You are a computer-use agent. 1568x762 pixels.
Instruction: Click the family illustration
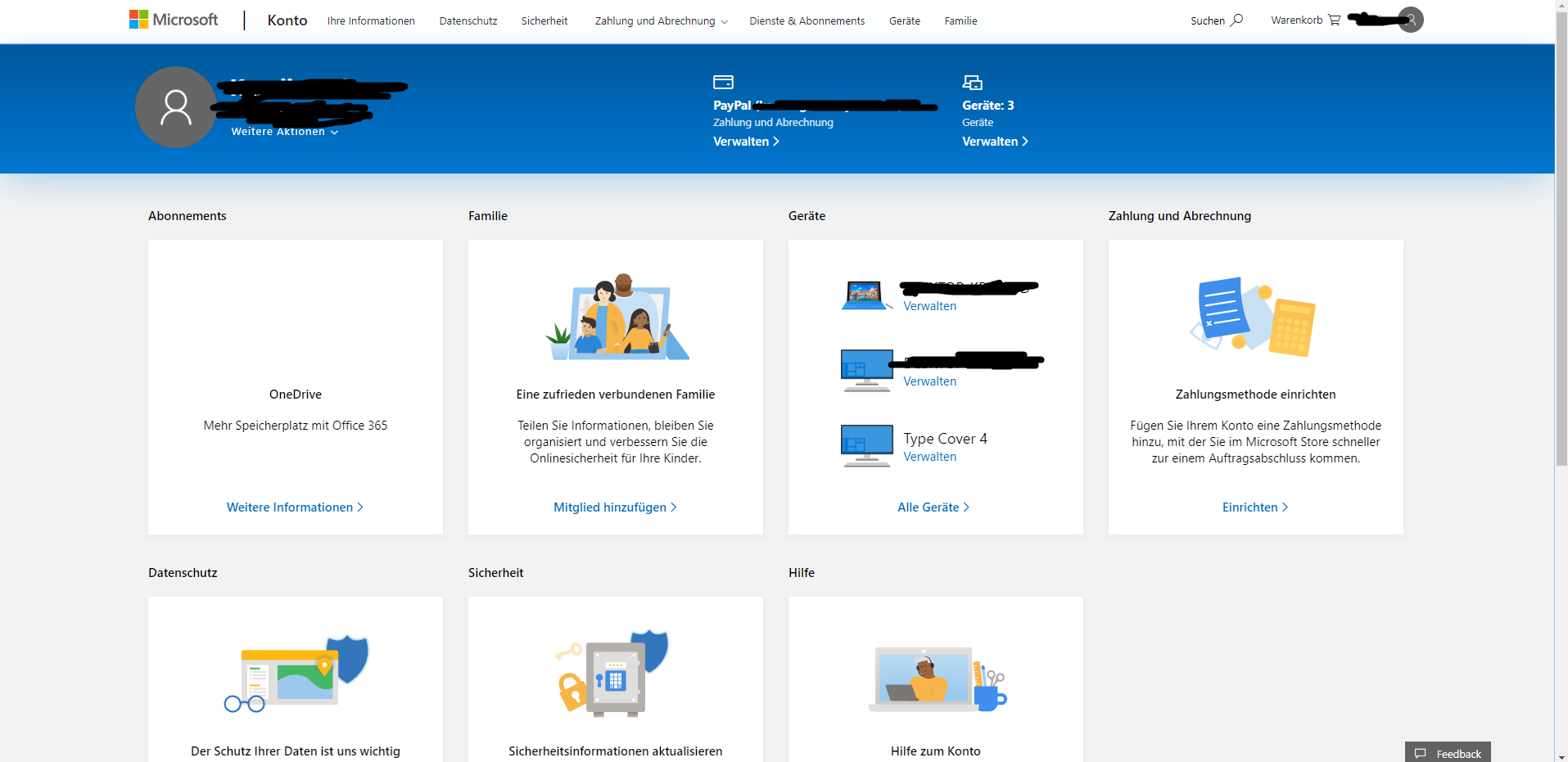617,317
